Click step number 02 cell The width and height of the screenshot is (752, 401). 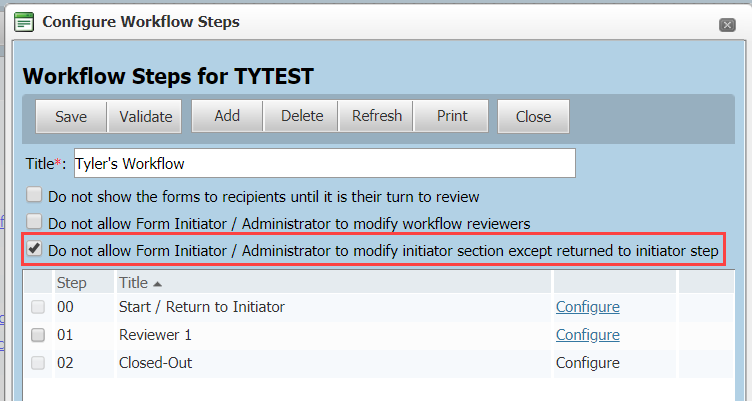click(65, 363)
